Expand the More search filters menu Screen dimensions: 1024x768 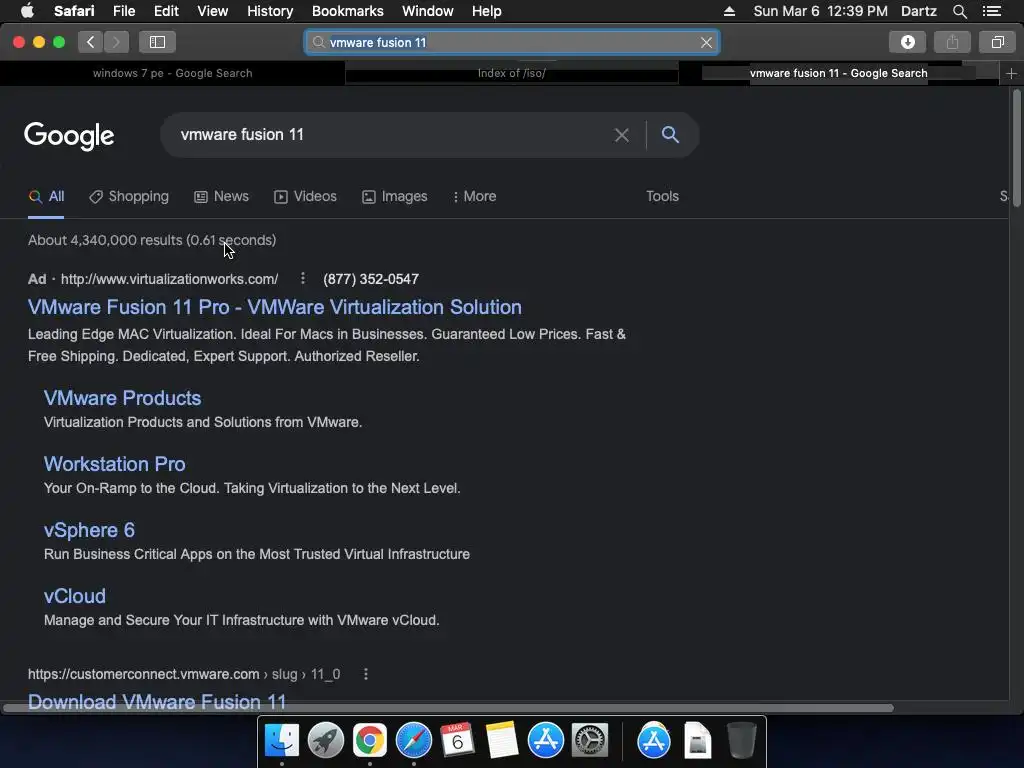[475, 197]
